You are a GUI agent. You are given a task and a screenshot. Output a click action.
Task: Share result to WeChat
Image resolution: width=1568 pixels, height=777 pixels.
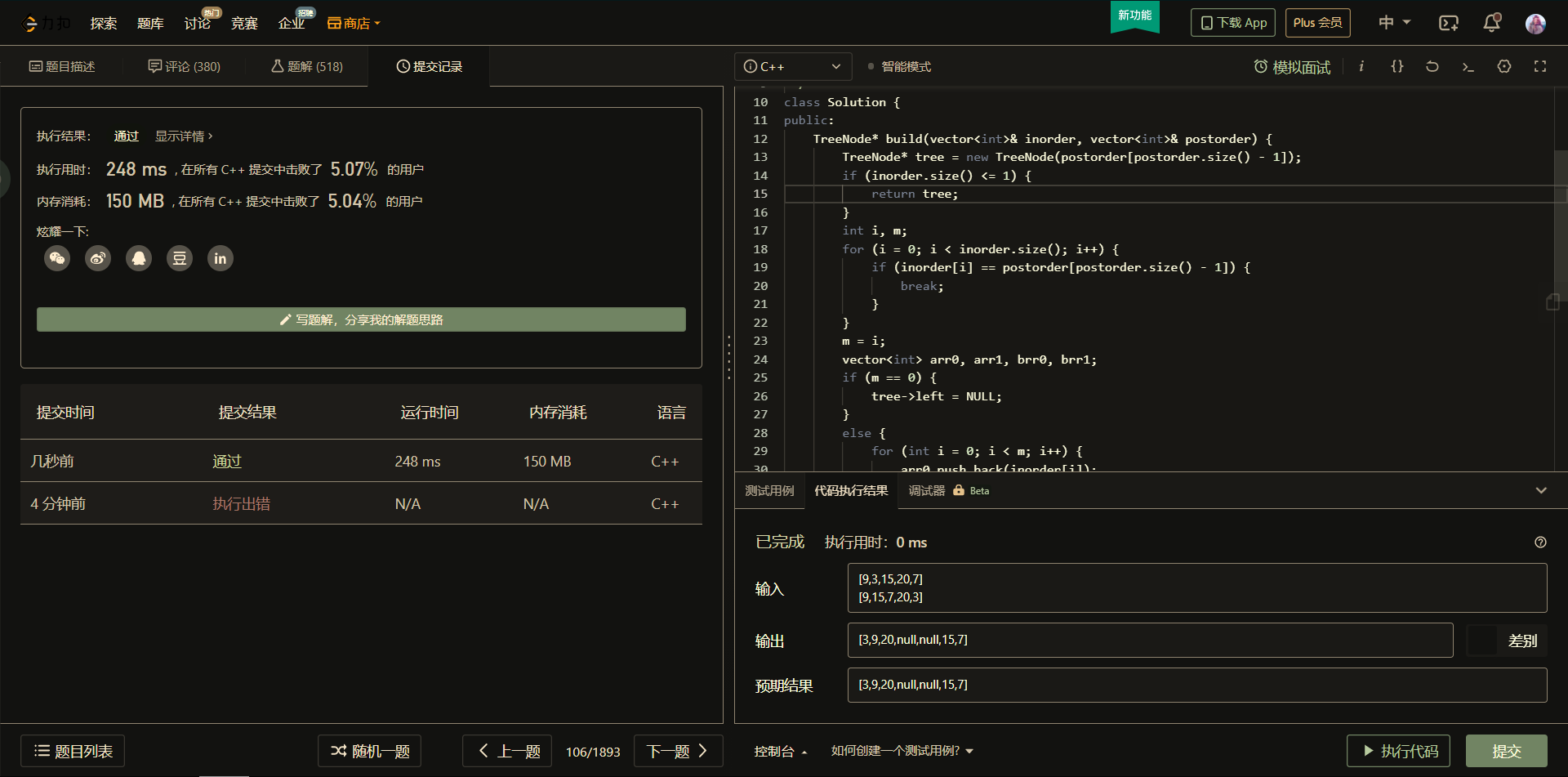point(57,258)
